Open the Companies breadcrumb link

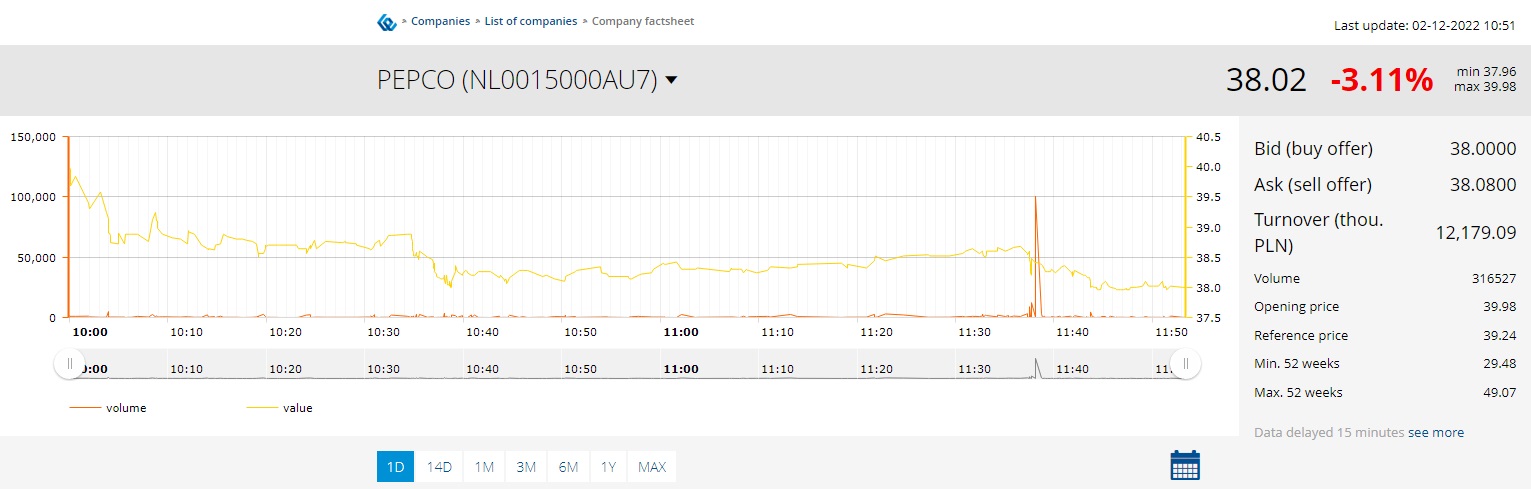pyautogui.click(x=440, y=21)
